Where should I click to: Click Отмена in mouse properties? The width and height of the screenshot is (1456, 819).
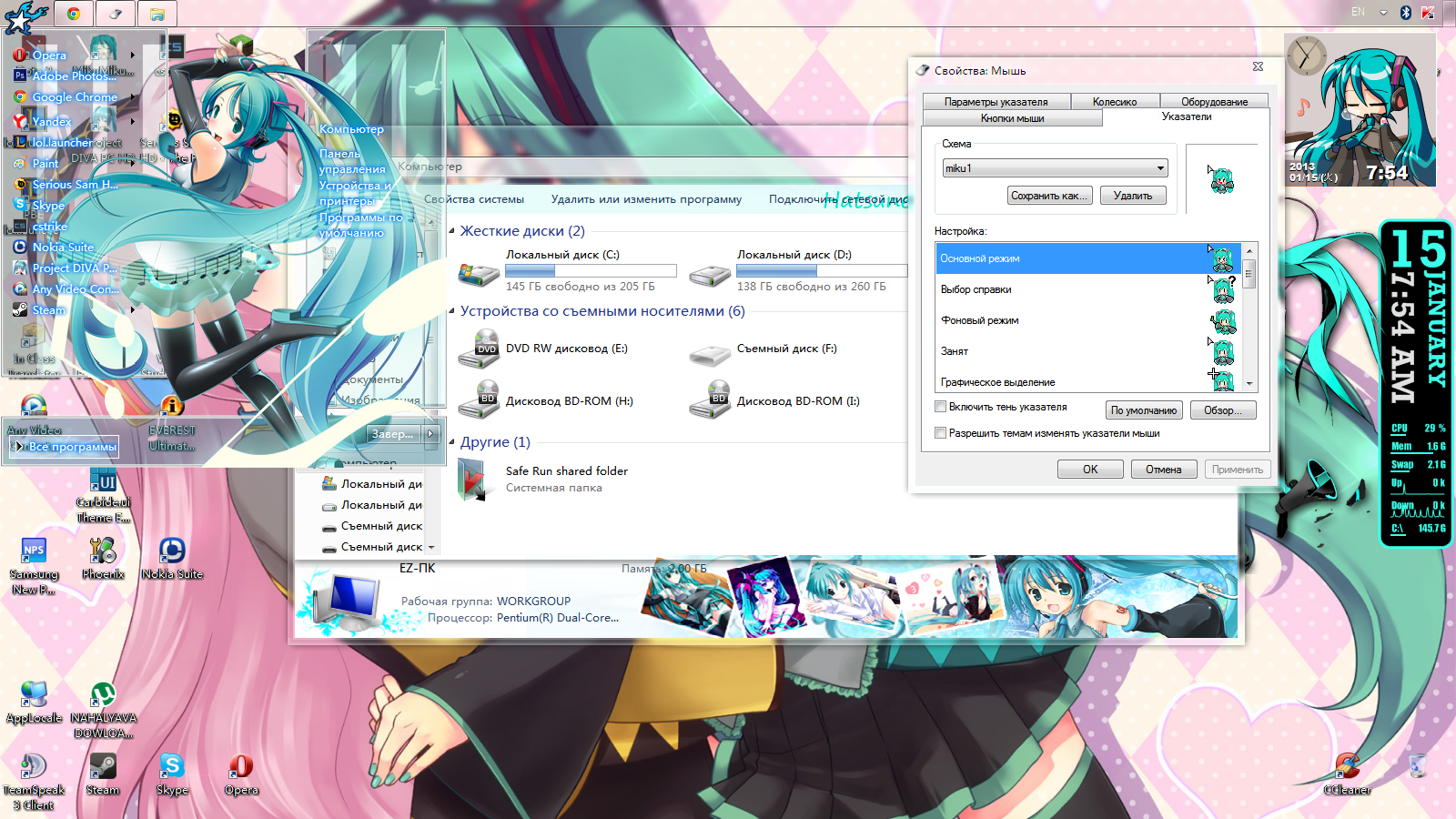pyautogui.click(x=1163, y=470)
